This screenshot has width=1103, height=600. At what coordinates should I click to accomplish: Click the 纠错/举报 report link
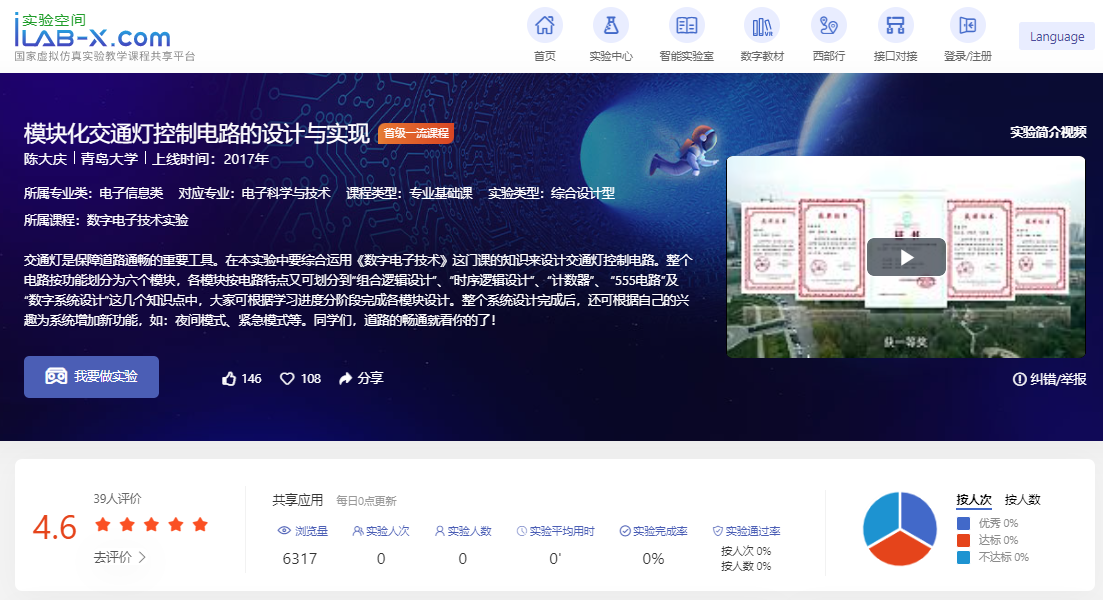click(x=1049, y=379)
